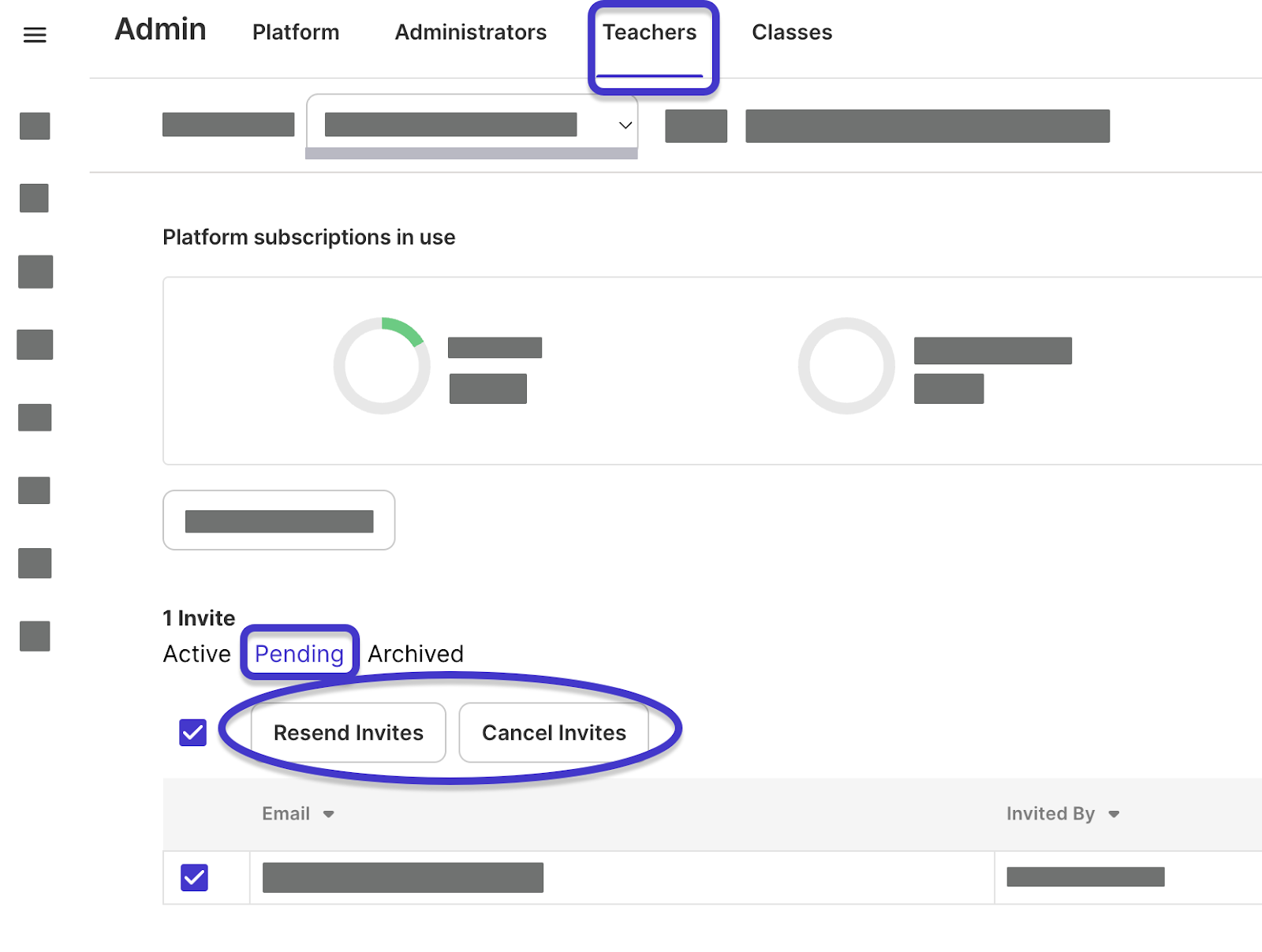Switch to Active invites filter
The width and height of the screenshot is (1262, 952).
point(197,654)
